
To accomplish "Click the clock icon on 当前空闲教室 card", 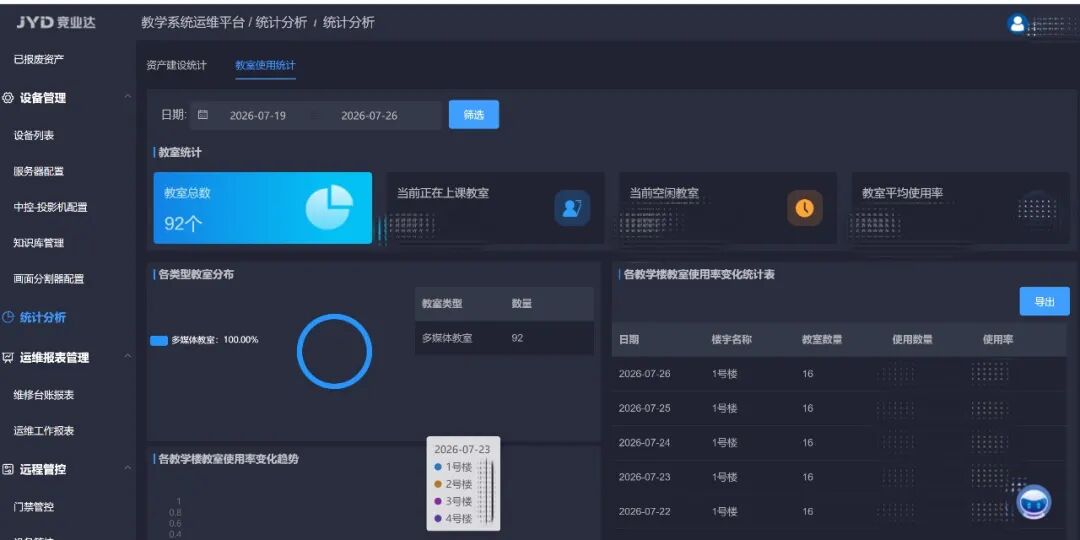I will (x=804, y=208).
